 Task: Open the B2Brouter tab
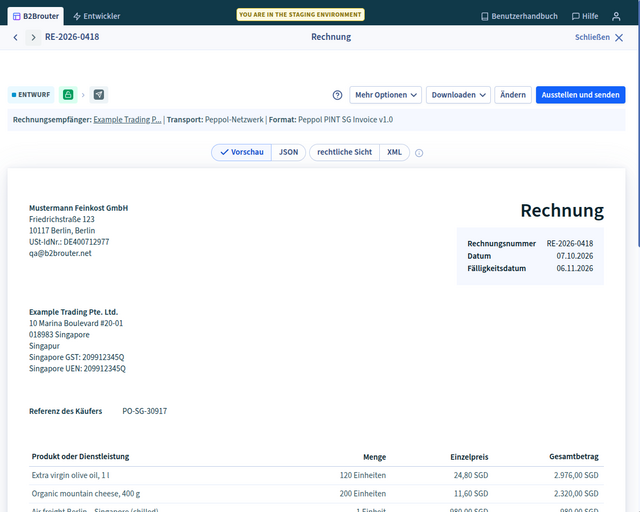click(x=36, y=16)
